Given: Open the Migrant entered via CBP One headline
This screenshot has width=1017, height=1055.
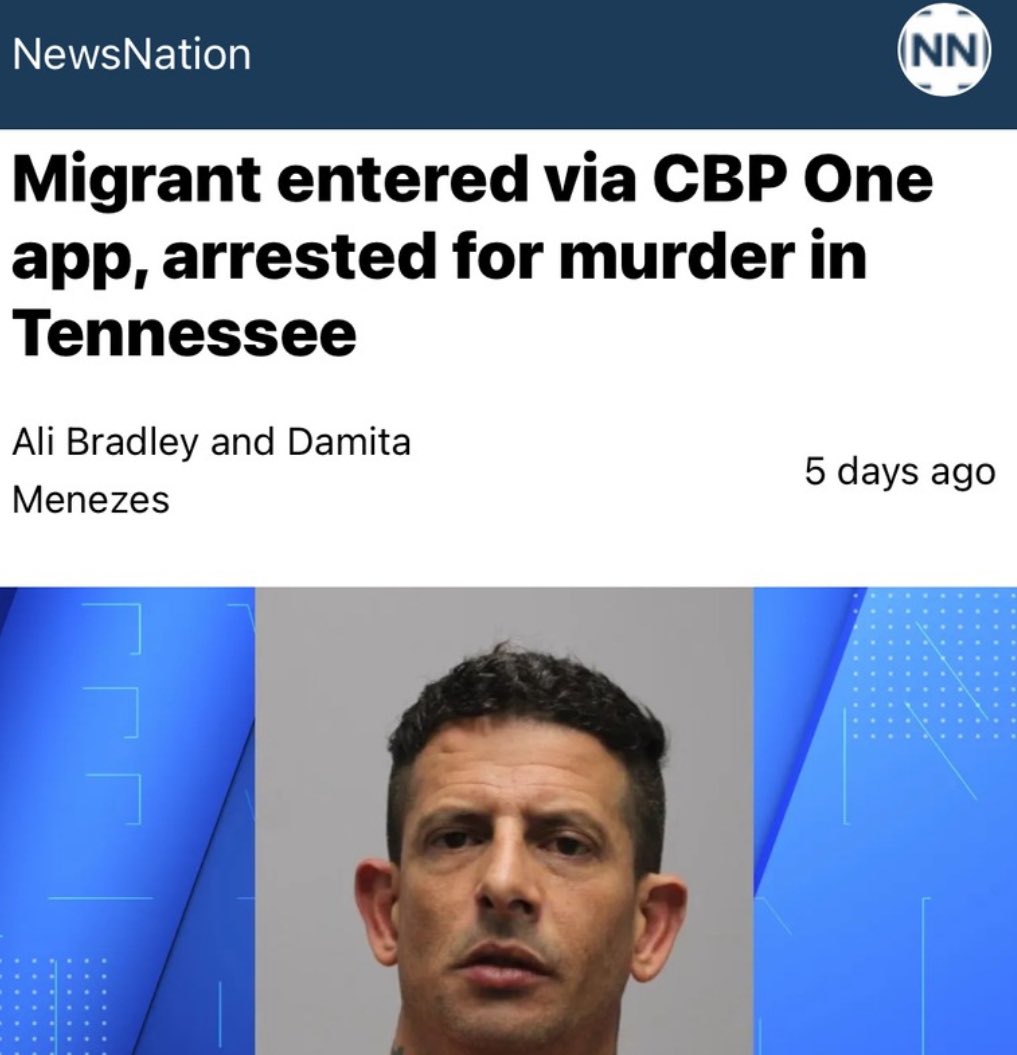Looking at the screenshot, I should 472,256.
